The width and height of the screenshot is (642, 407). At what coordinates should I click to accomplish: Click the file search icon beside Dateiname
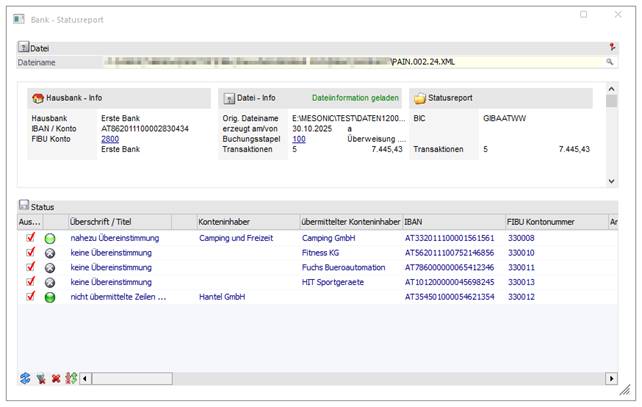click(x=608, y=62)
